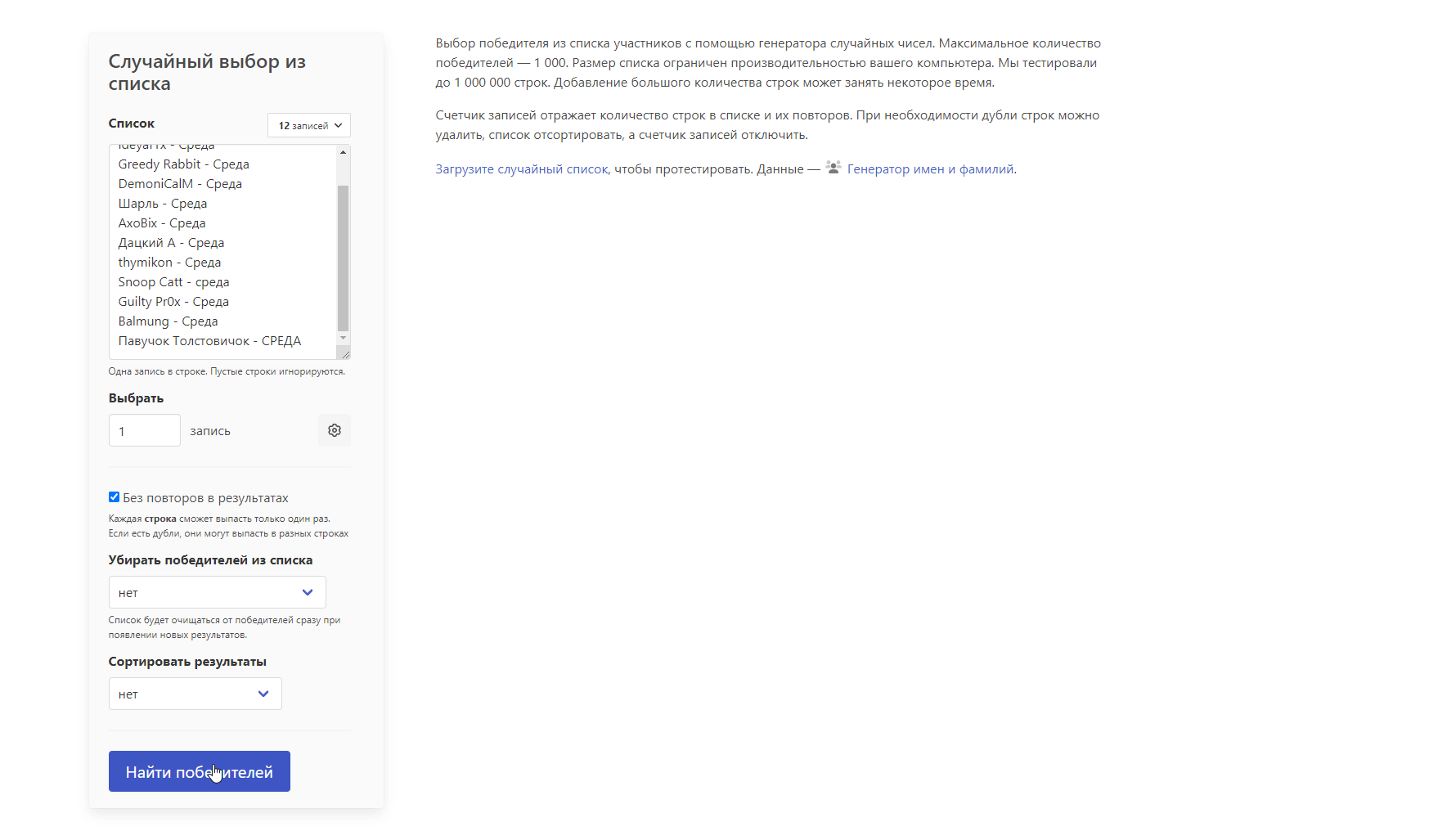Click the "Шарль - Среда" line
This screenshot has width=1438, height=840.
click(x=163, y=204)
